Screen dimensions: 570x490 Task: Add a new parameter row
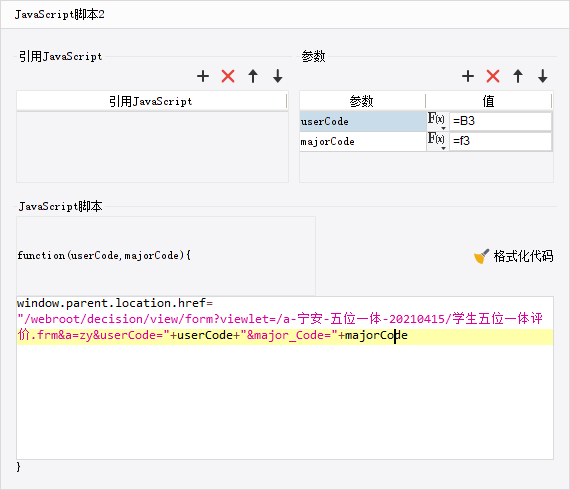468,76
